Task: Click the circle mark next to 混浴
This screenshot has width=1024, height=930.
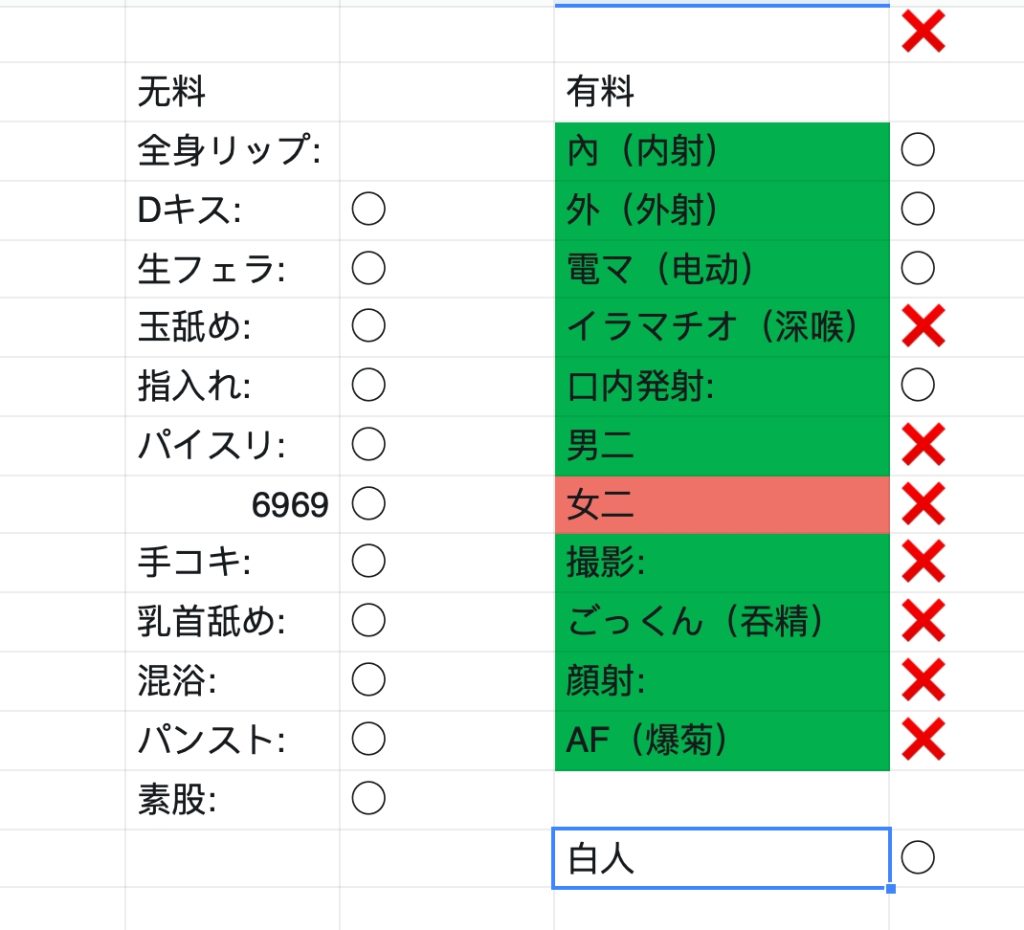Action: pyautogui.click(x=368, y=679)
